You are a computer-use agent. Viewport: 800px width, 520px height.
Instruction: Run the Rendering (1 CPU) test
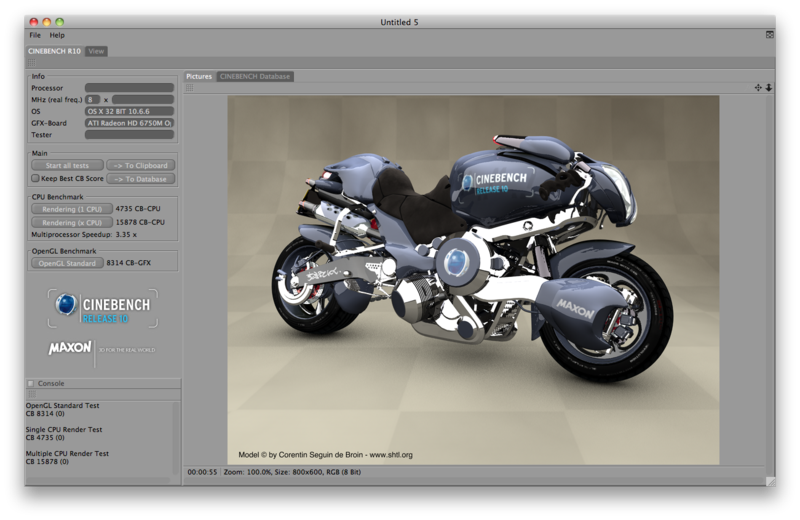[x=71, y=209]
